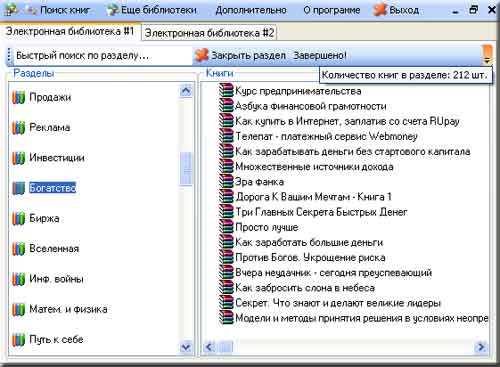Click the books icon next to Биржа
Screen dimensions: 500x367
click(19, 219)
